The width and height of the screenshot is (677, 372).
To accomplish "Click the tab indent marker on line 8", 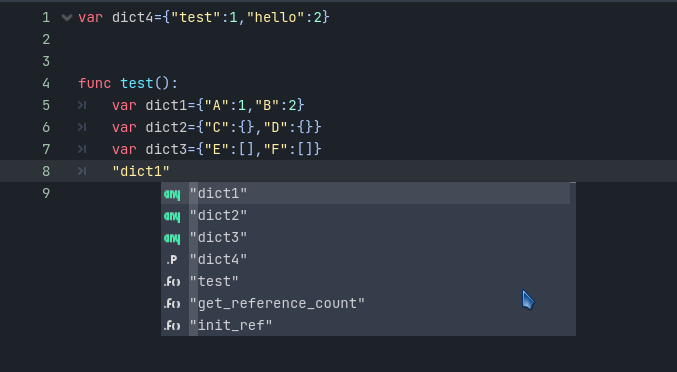I will click(x=82, y=171).
